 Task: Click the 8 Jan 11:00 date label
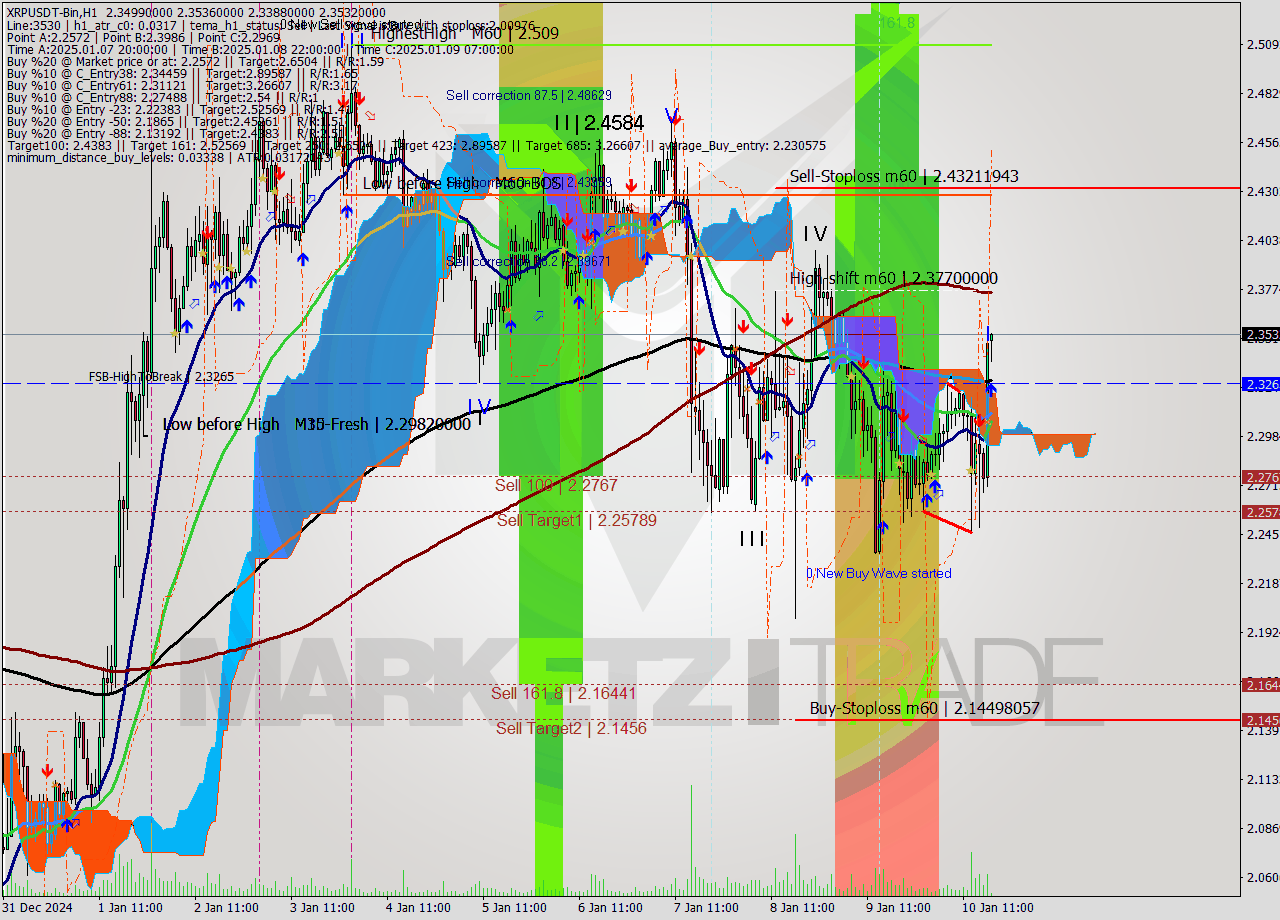coord(802,908)
